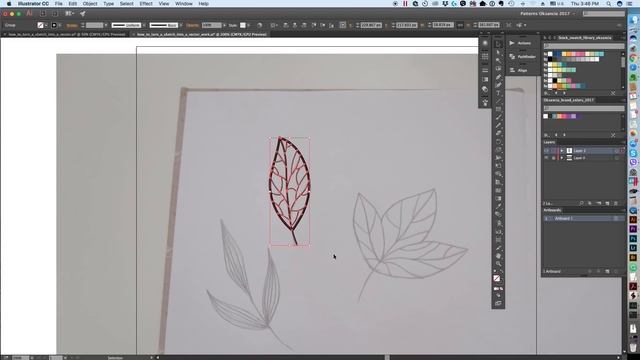The image size is (640, 360).
Task: Open the Align panel
Action: click(518, 71)
